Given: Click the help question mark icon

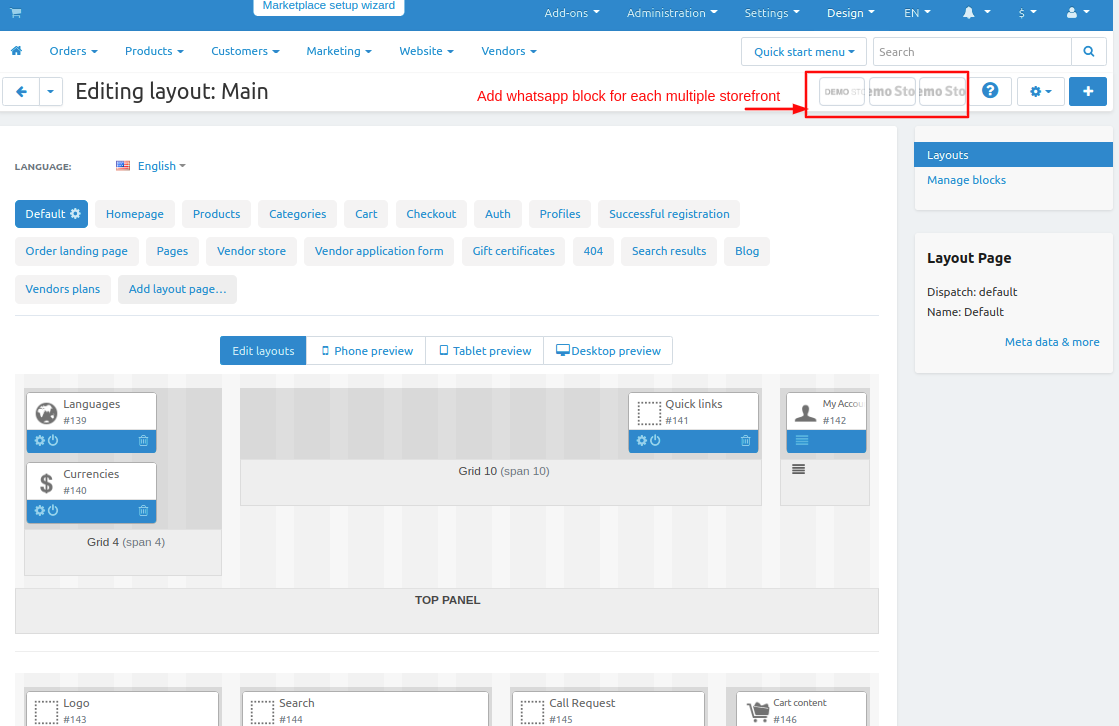Looking at the screenshot, I should click(990, 91).
